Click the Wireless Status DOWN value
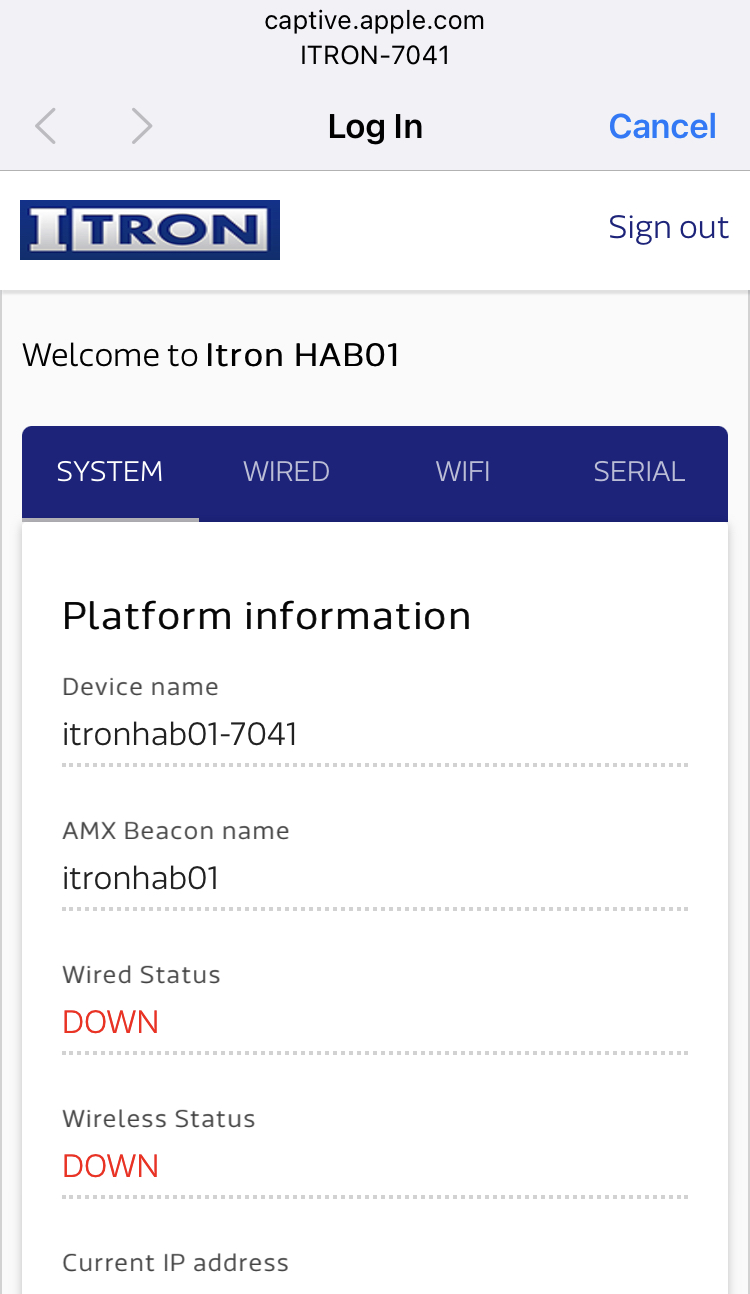 click(x=111, y=1166)
